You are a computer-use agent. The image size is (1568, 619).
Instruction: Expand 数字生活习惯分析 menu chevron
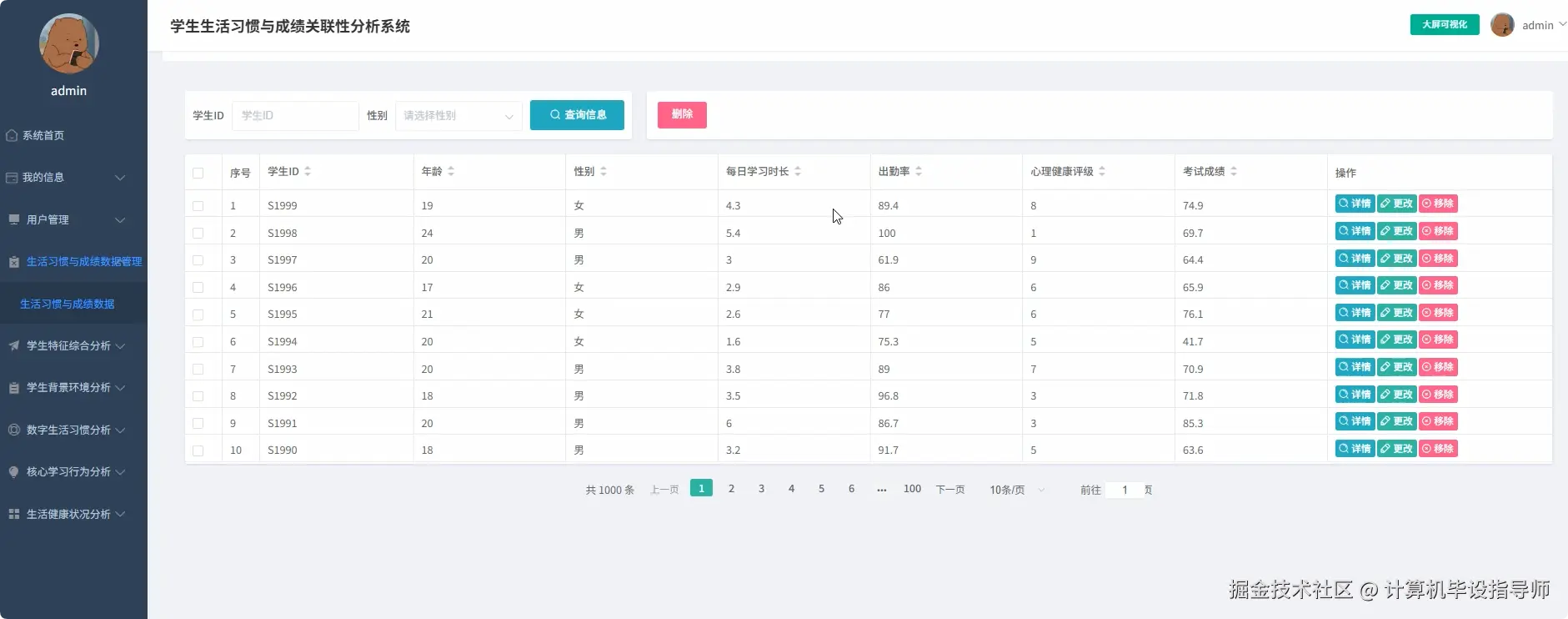point(120,430)
